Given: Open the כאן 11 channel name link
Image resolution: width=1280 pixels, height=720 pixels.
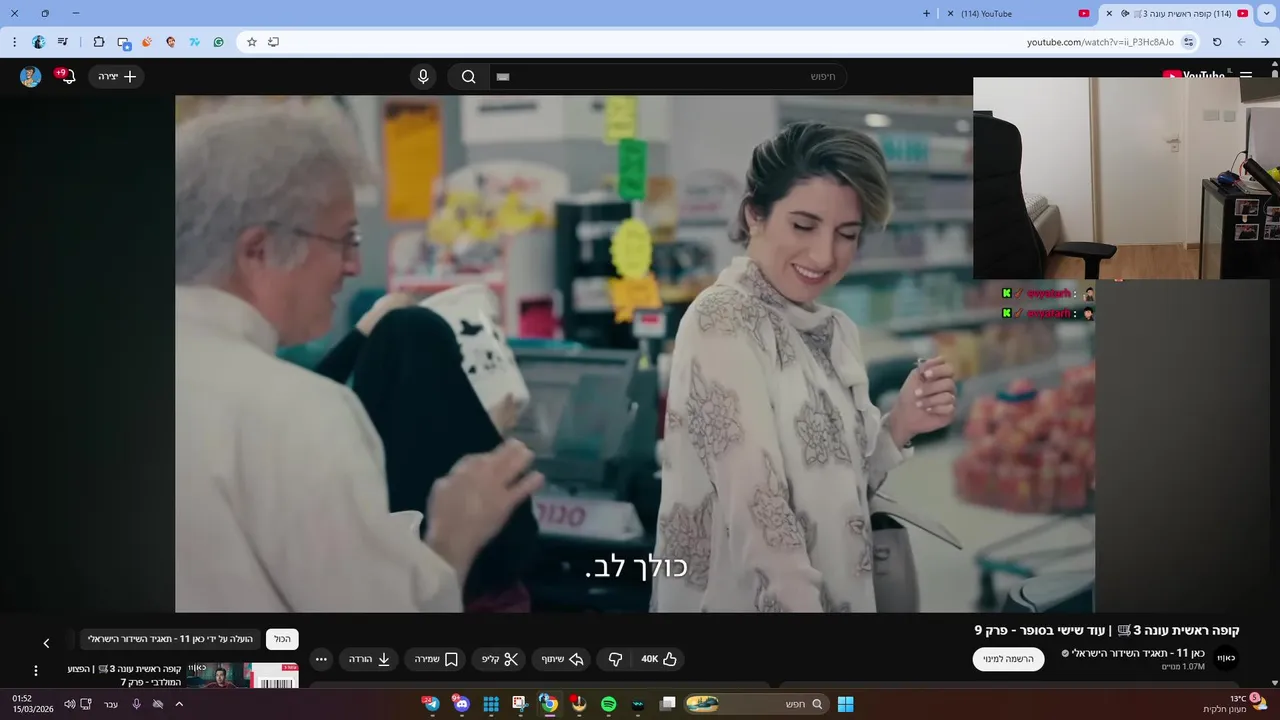Looking at the screenshot, I should click(1139, 653).
